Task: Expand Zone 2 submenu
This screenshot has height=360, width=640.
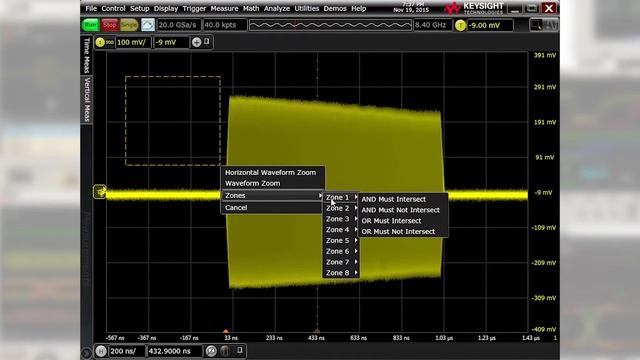Action: [341, 208]
